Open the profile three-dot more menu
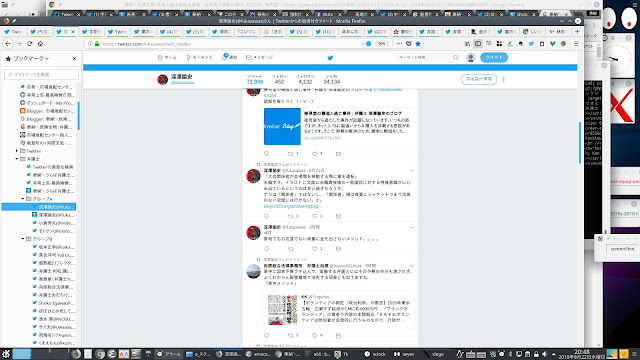The width and height of the screenshot is (640, 360). 504,80
